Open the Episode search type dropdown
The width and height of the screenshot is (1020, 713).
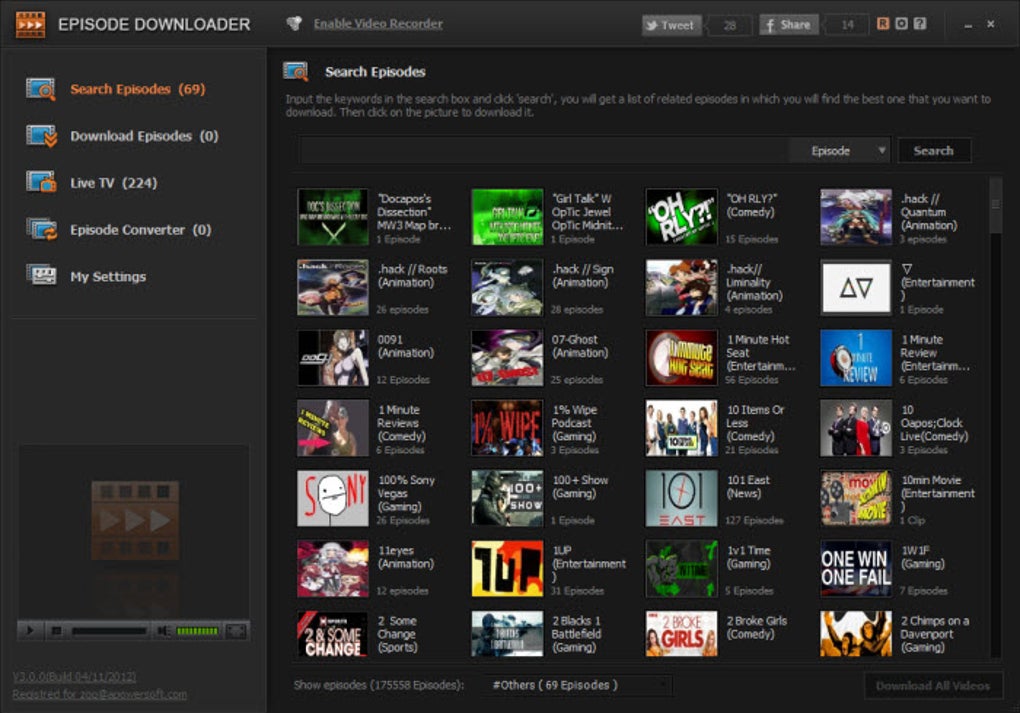pyautogui.click(x=839, y=151)
